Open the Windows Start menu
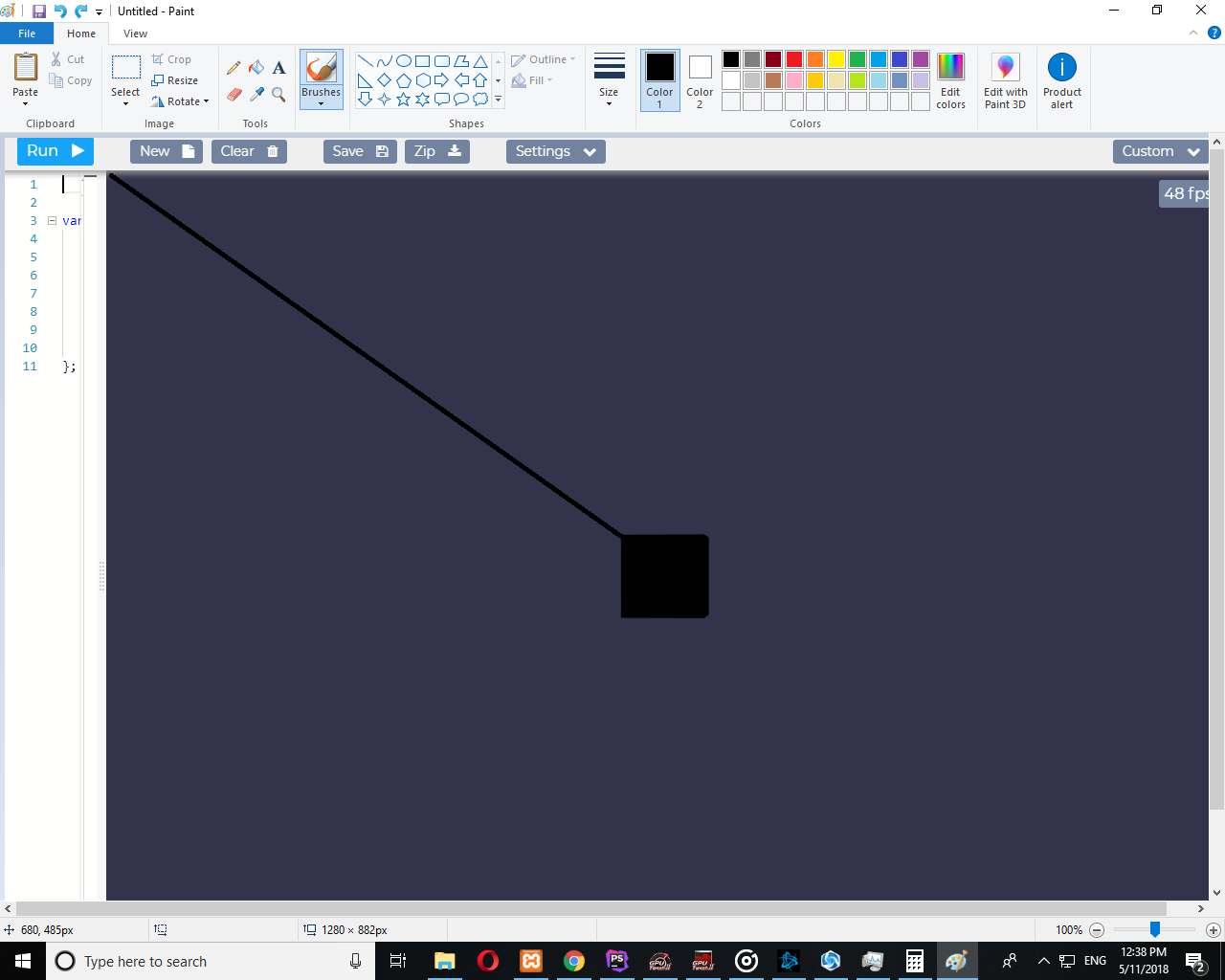 (23, 961)
